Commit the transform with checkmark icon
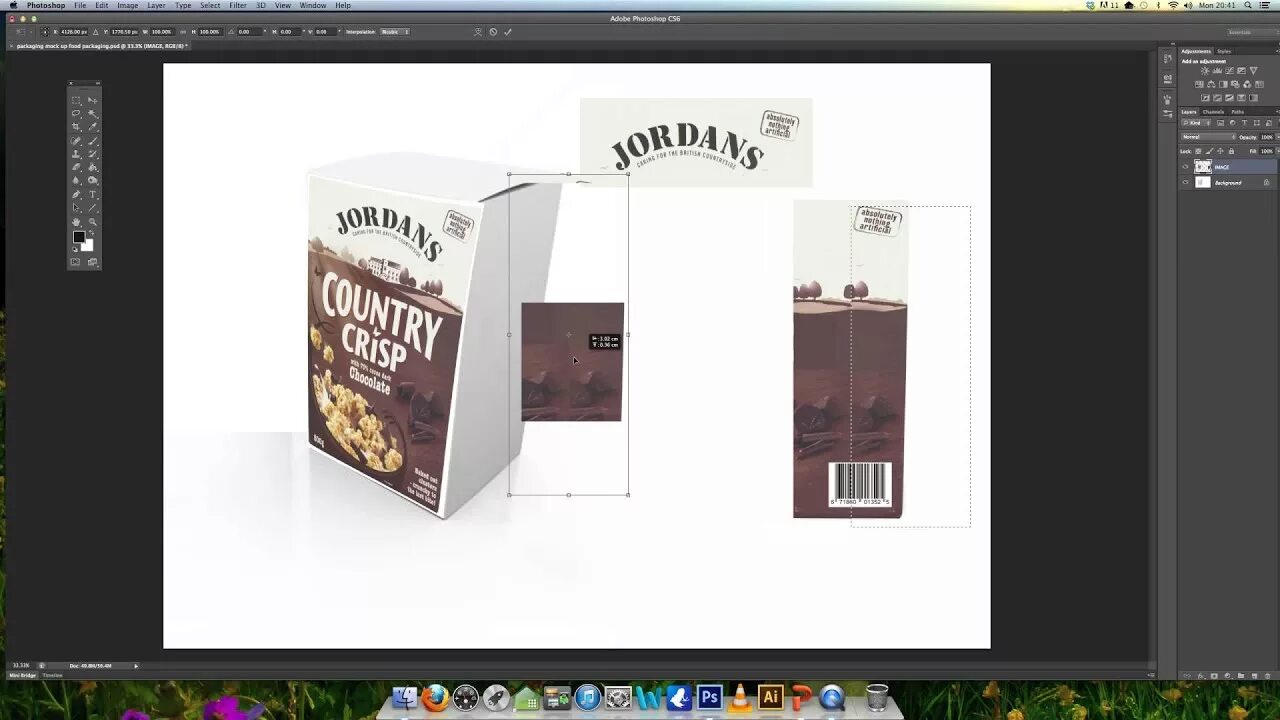The height and width of the screenshot is (720, 1280). tap(507, 32)
